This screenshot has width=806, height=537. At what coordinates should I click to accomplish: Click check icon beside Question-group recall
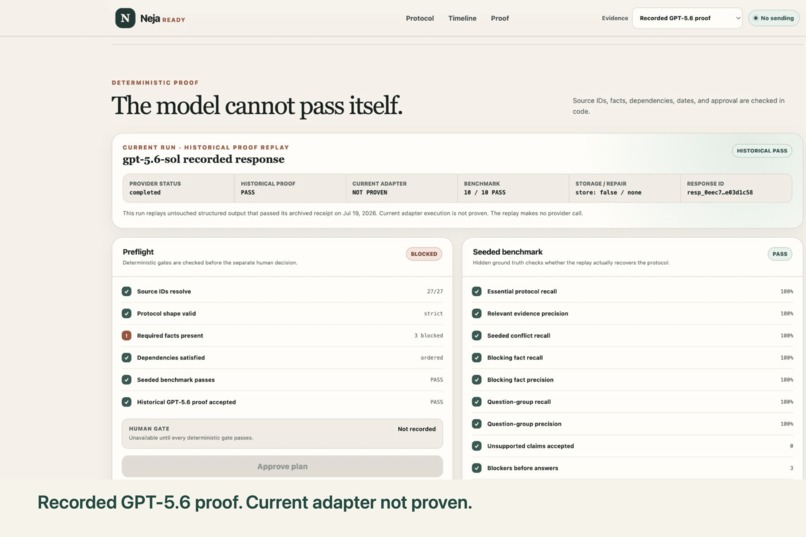477,402
